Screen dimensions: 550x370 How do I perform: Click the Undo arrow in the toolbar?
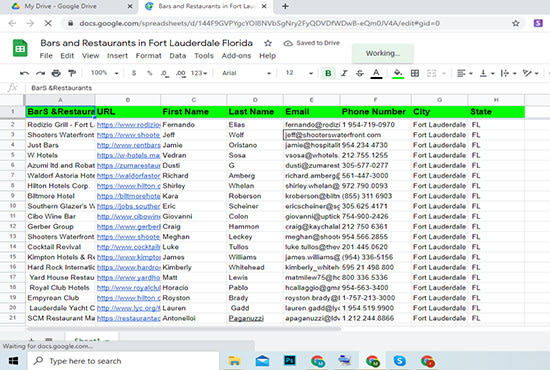(x=24, y=73)
